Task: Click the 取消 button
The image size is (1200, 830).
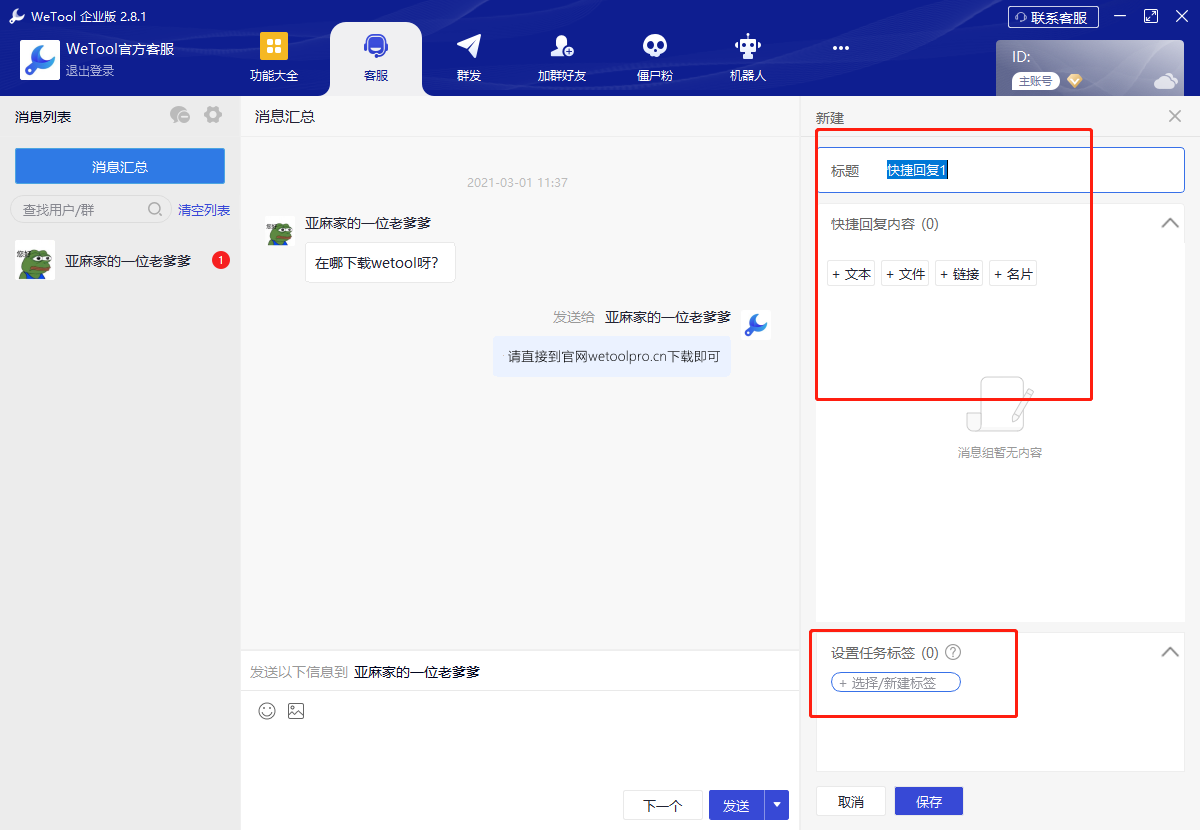Action: tap(851, 802)
